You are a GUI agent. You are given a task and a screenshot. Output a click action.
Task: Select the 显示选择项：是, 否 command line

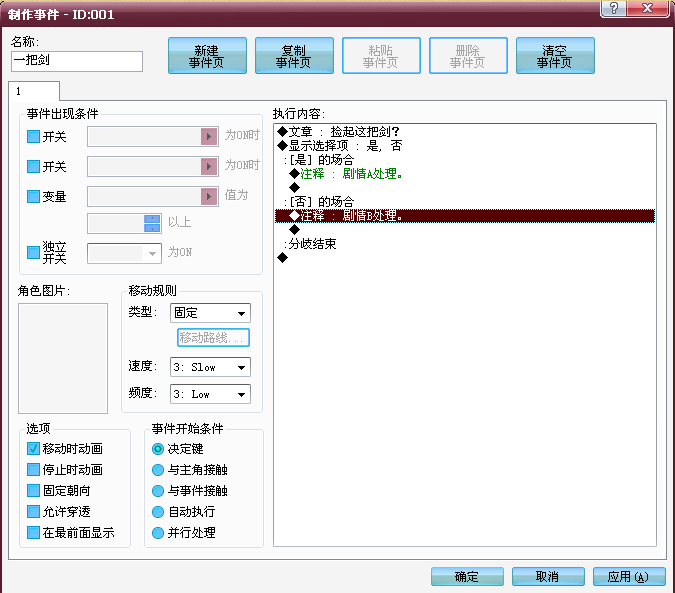(465, 146)
